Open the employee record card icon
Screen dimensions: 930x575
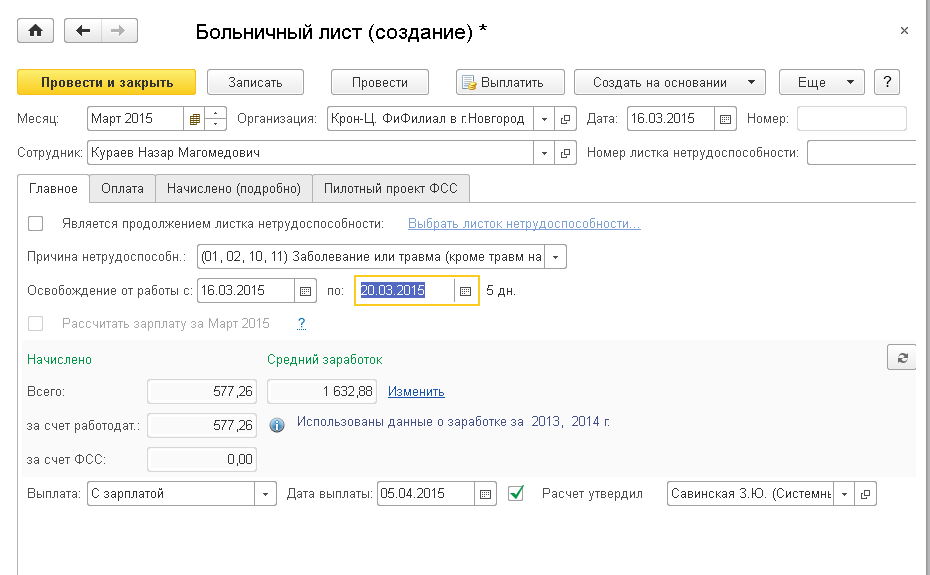(566, 154)
